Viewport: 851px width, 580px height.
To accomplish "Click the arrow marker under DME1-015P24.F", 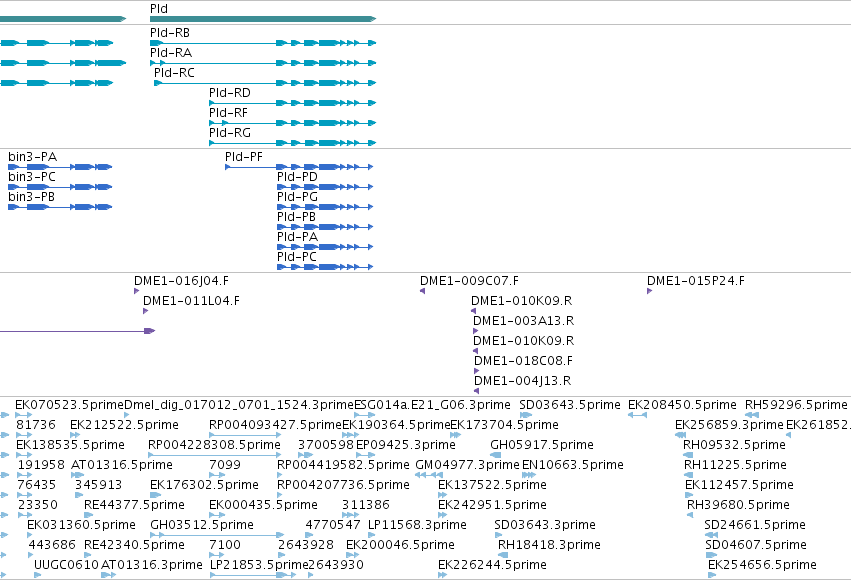I will pos(649,291).
